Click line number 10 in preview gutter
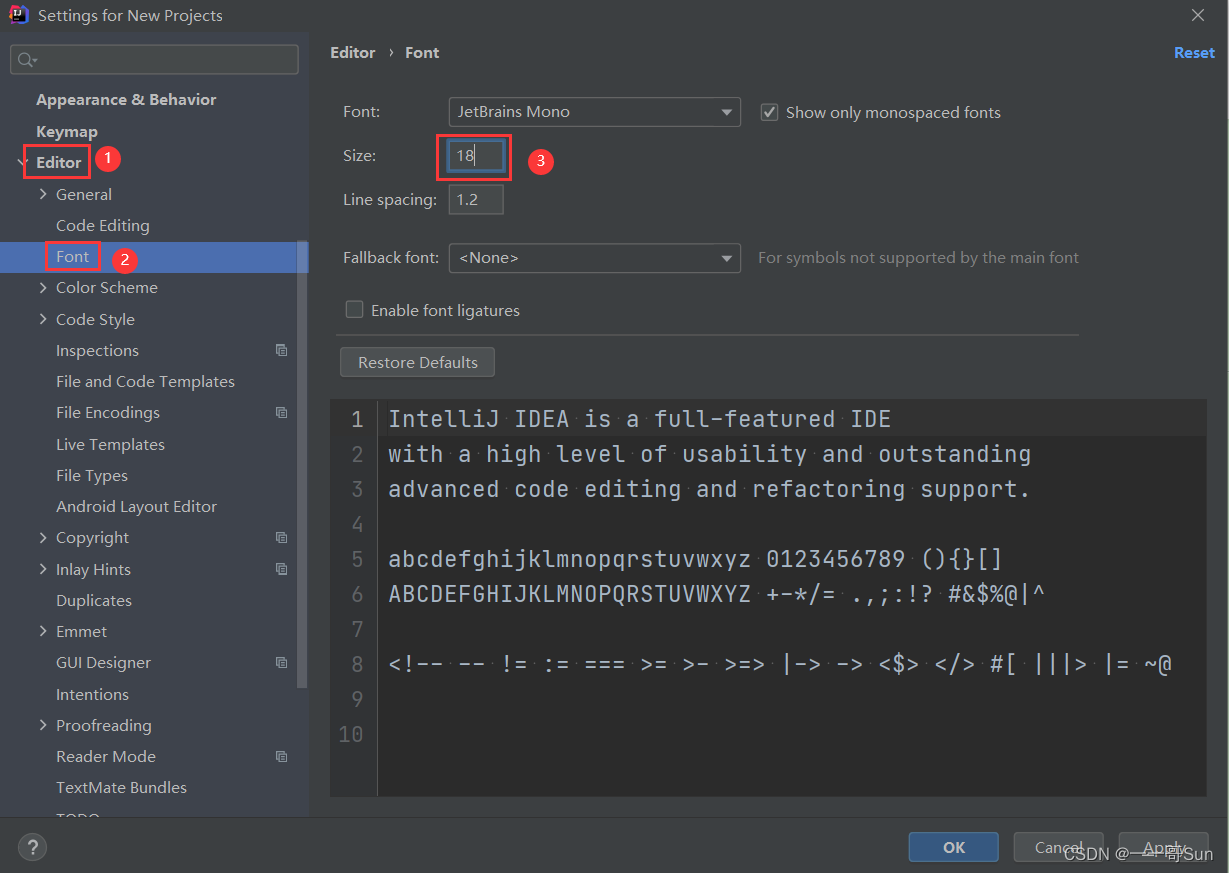1229x873 pixels. click(x=351, y=734)
